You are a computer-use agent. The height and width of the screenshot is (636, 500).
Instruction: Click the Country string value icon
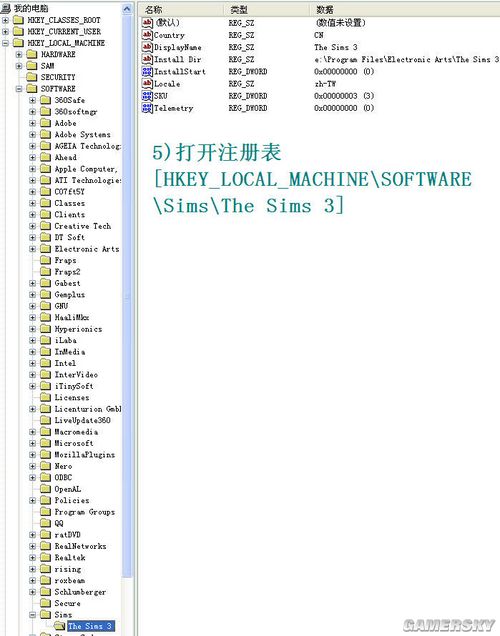tap(147, 35)
